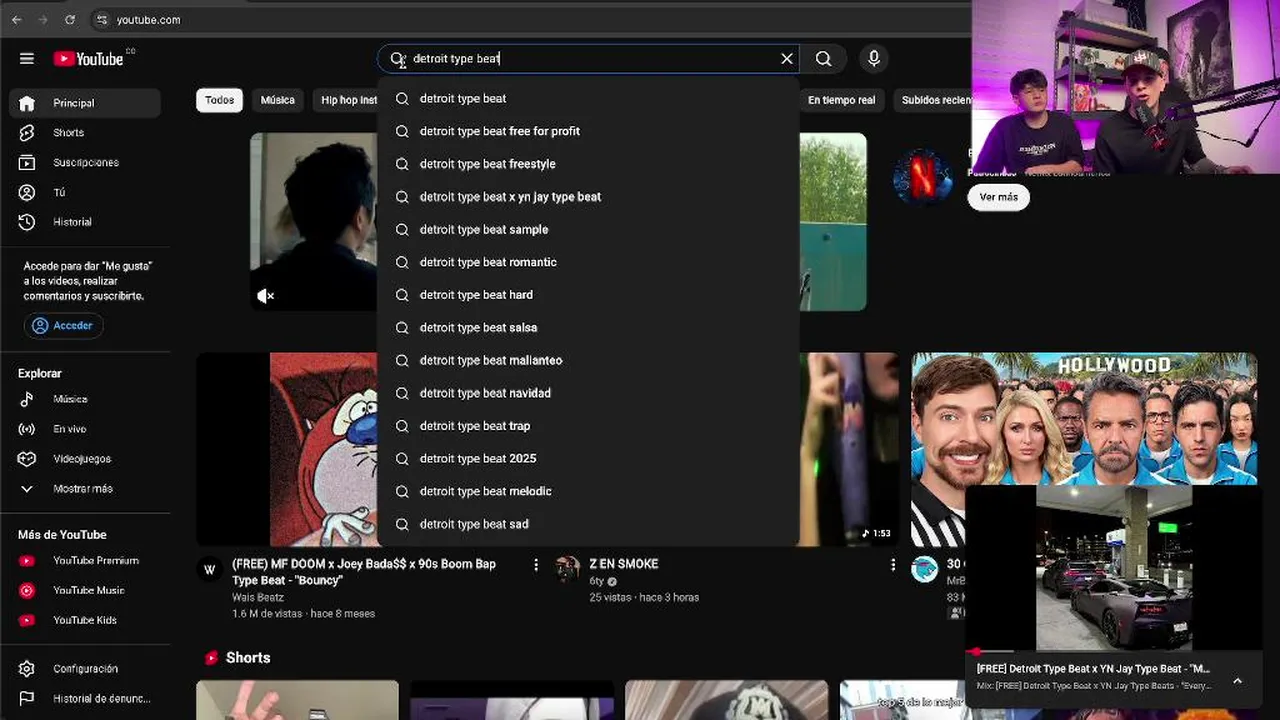The image size is (1280, 720).
Task: Open options menu for the MF DOOM video
Action: (x=536, y=565)
